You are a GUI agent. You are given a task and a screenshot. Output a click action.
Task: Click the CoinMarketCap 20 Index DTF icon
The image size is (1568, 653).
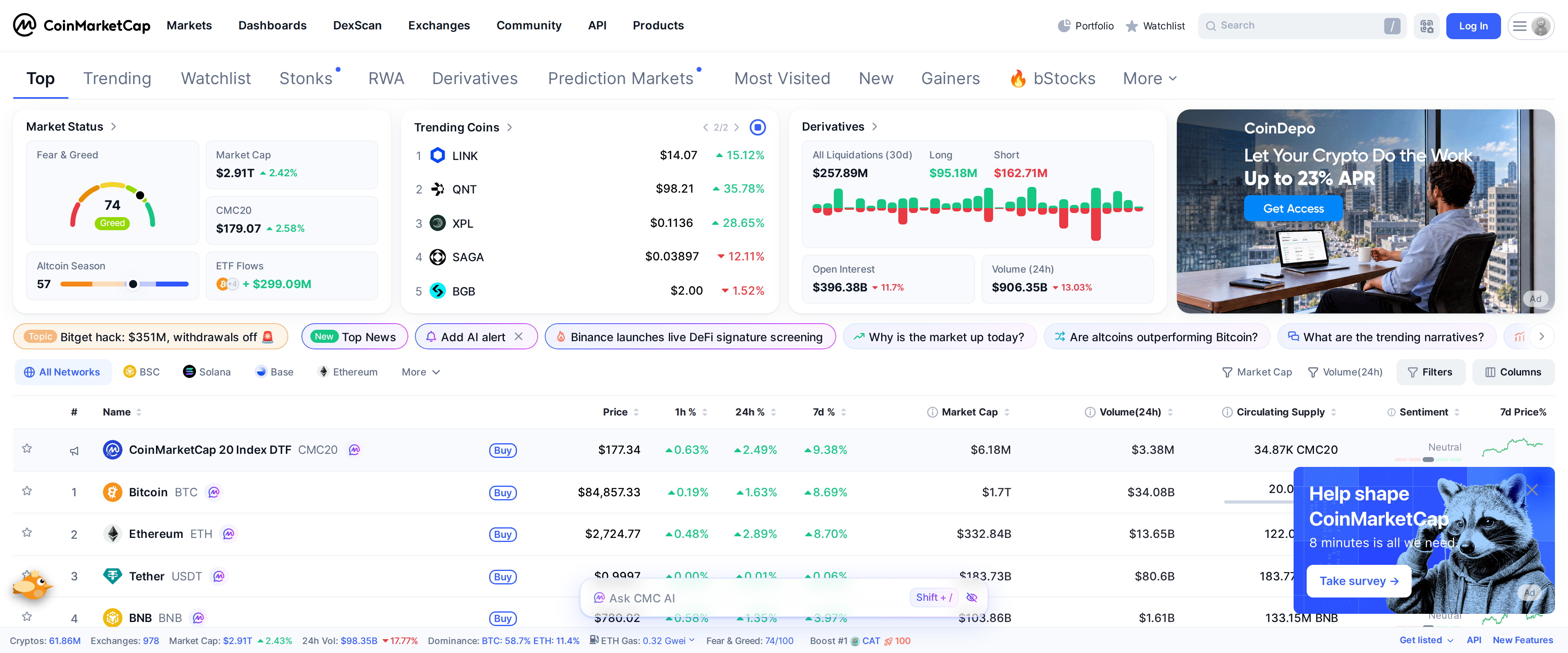click(112, 450)
